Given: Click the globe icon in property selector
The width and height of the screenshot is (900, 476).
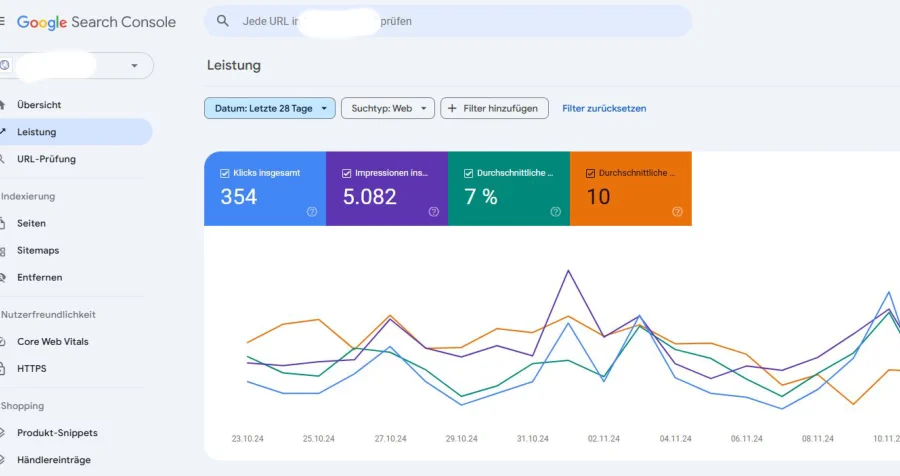Looking at the screenshot, I should tap(5, 65).
